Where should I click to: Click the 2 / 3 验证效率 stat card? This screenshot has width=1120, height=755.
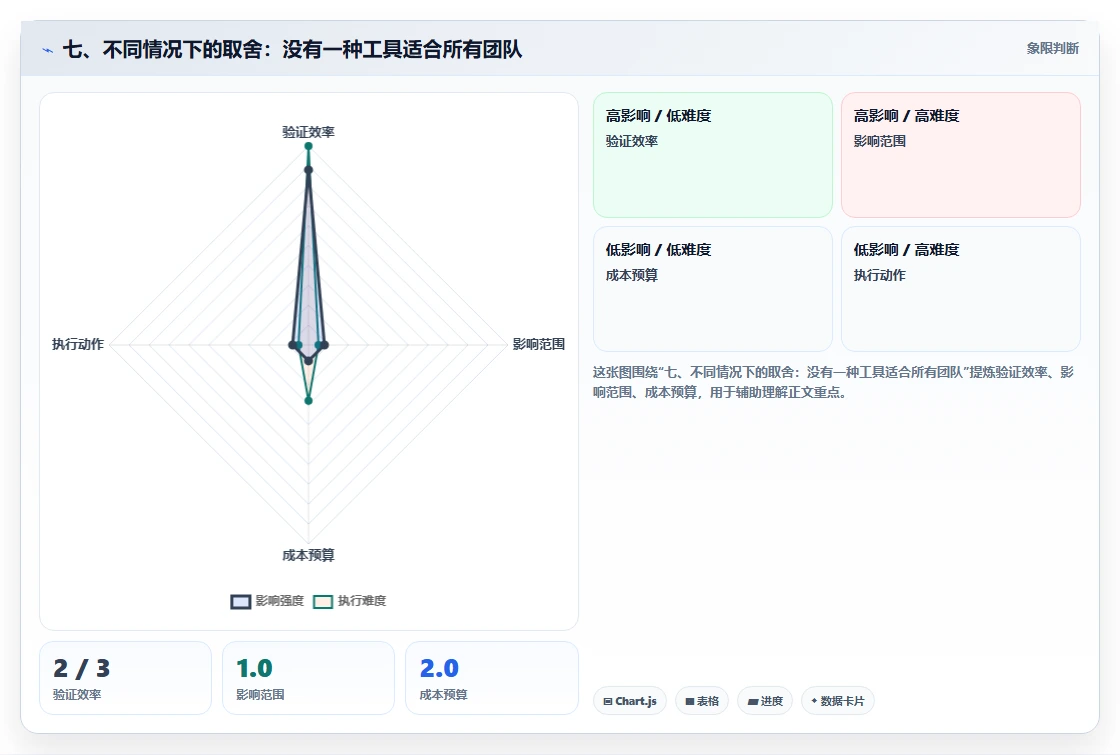[126, 678]
